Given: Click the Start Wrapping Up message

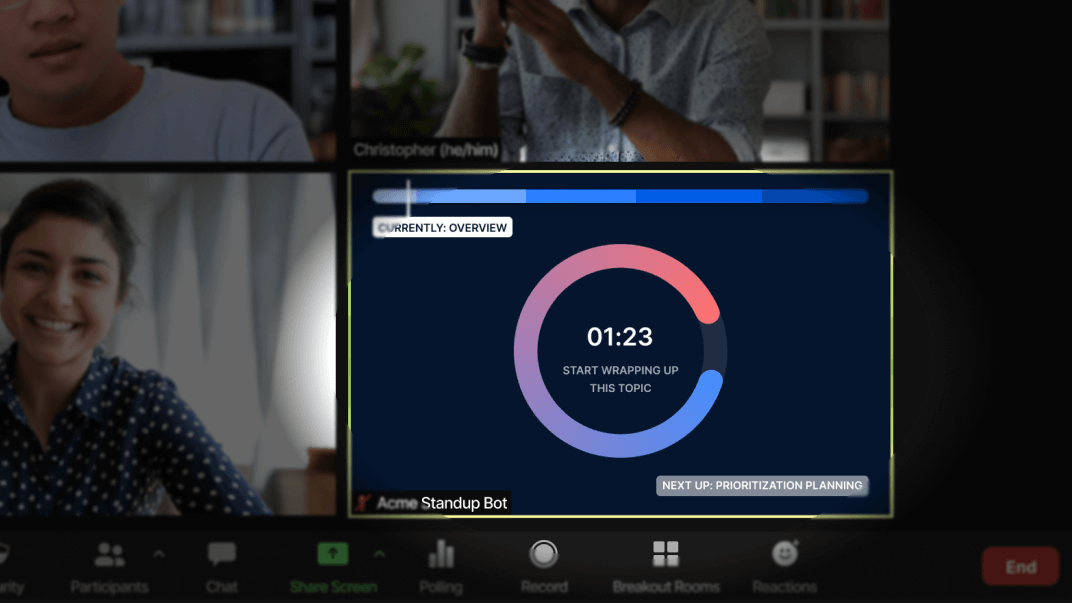Looking at the screenshot, I should click(620, 378).
